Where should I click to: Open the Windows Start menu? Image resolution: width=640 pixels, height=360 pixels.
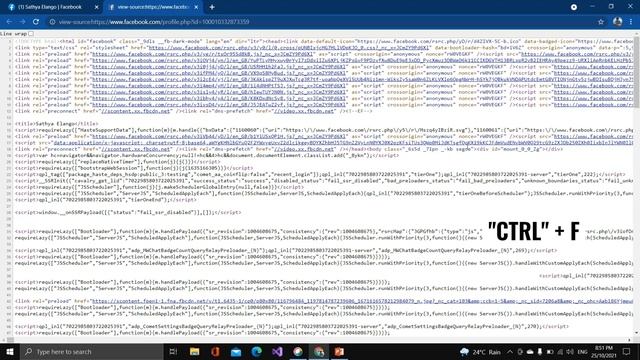(10, 351)
